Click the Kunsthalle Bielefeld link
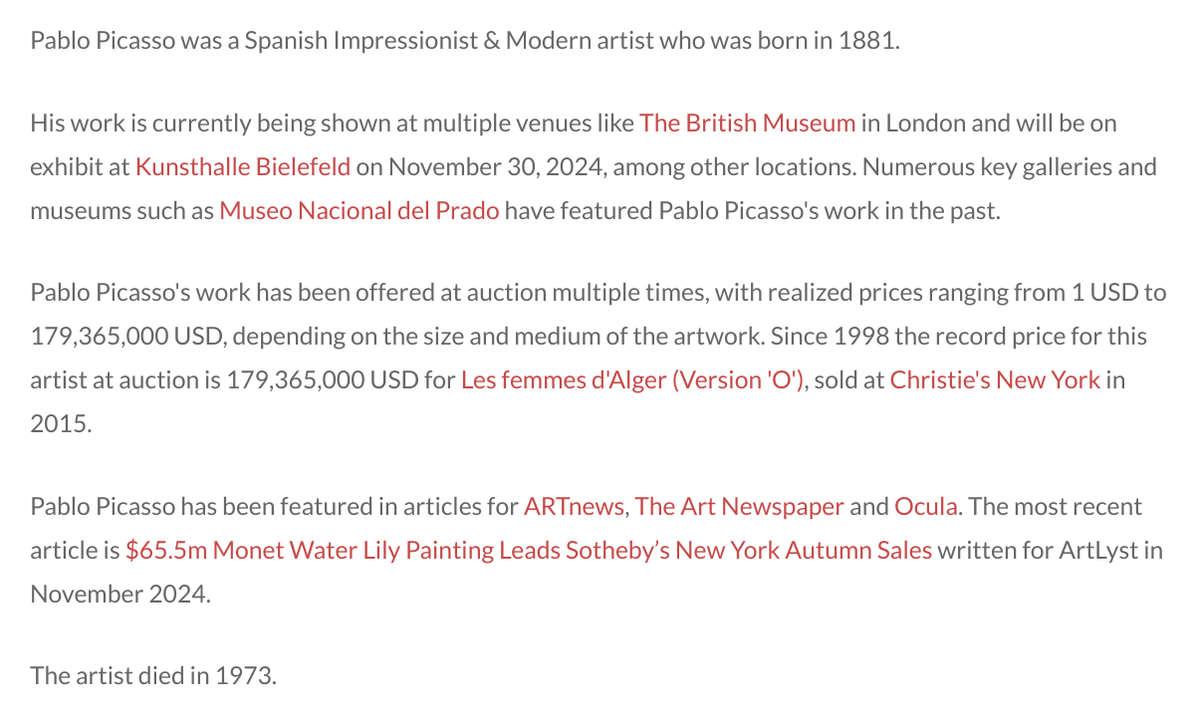 pyautogui.click(x=243, y=167)
